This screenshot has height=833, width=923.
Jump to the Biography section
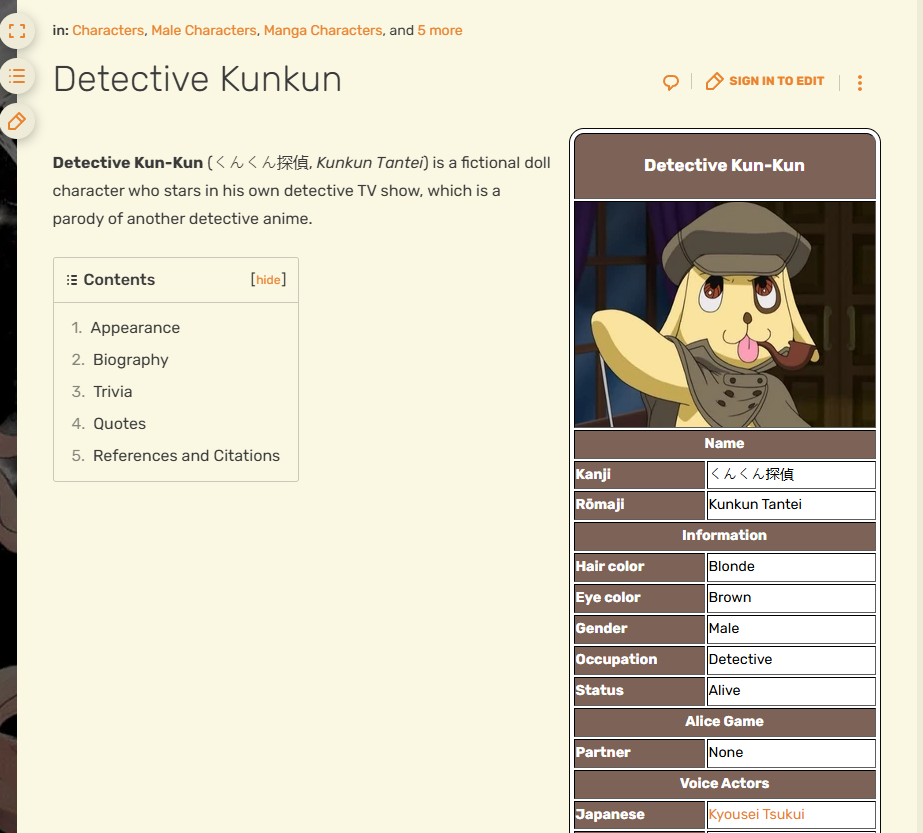(x=131, y=360)
